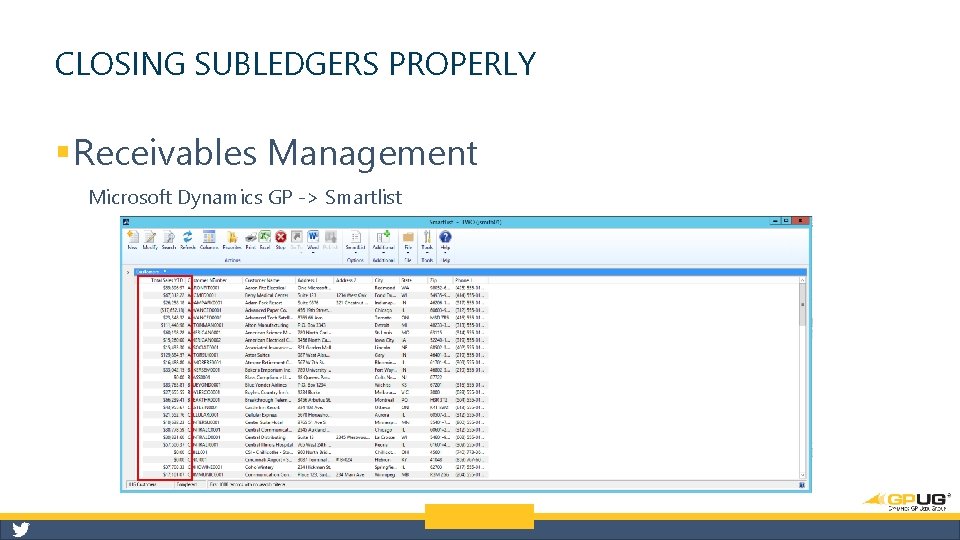Click the New icon in SmartList toolbar
Screen dimensions: 960x540
coord(132,238)
